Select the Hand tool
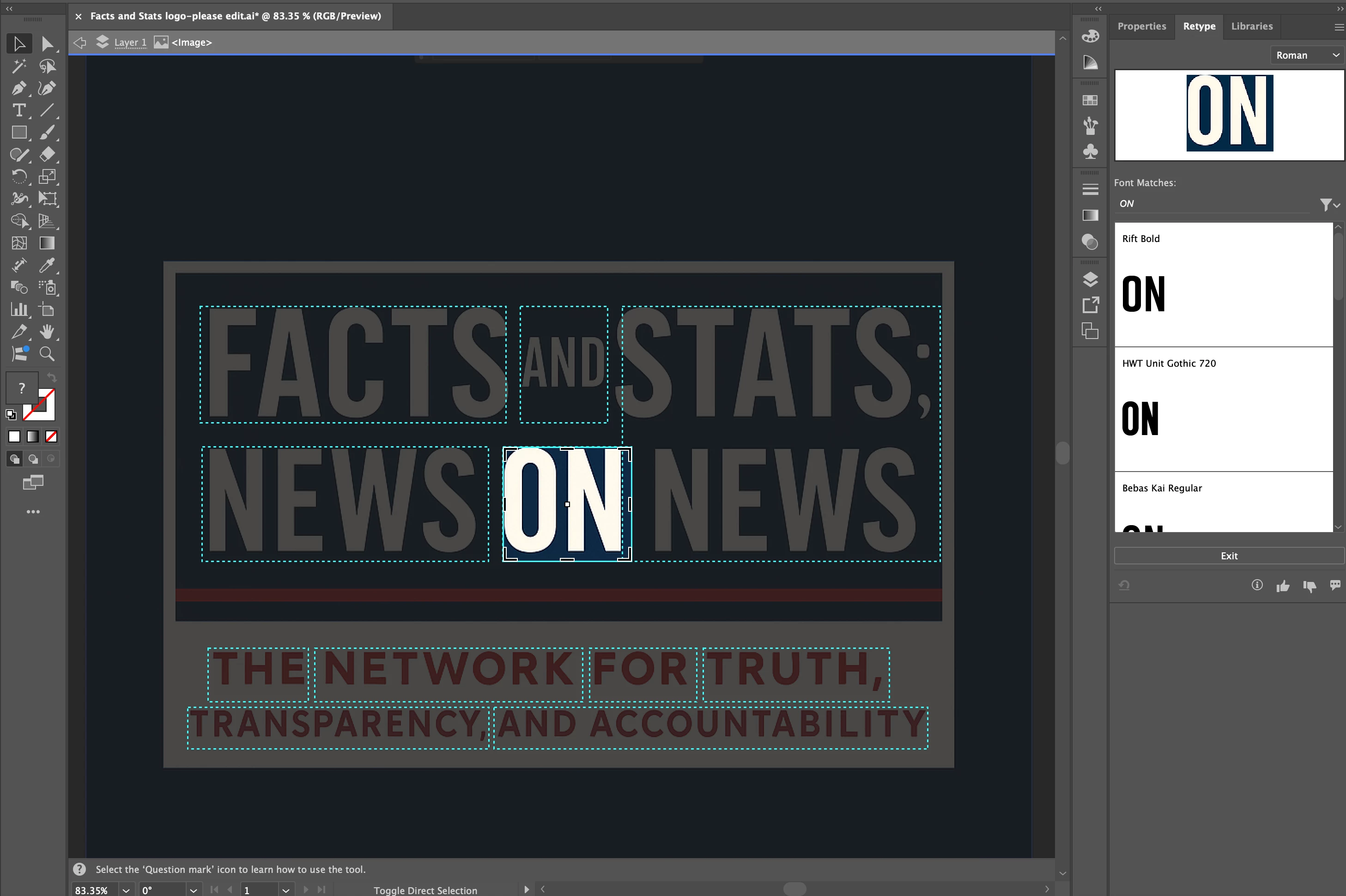The image size is (1346, 896). coord(47,332)
